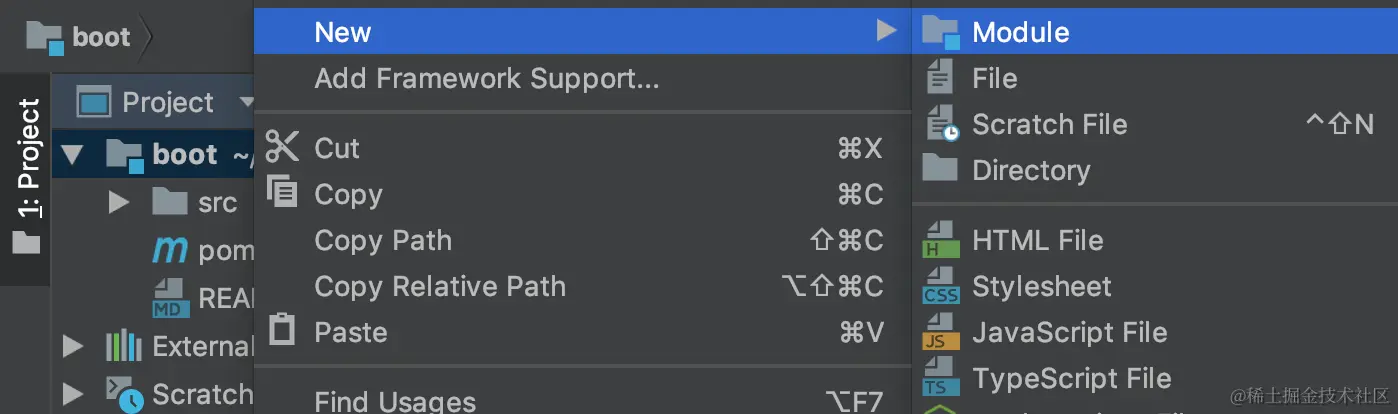Click the Paste clipboard icon
Image resolution: width=1398 pixels, height=414 pixels.
[x=283, y=330]
